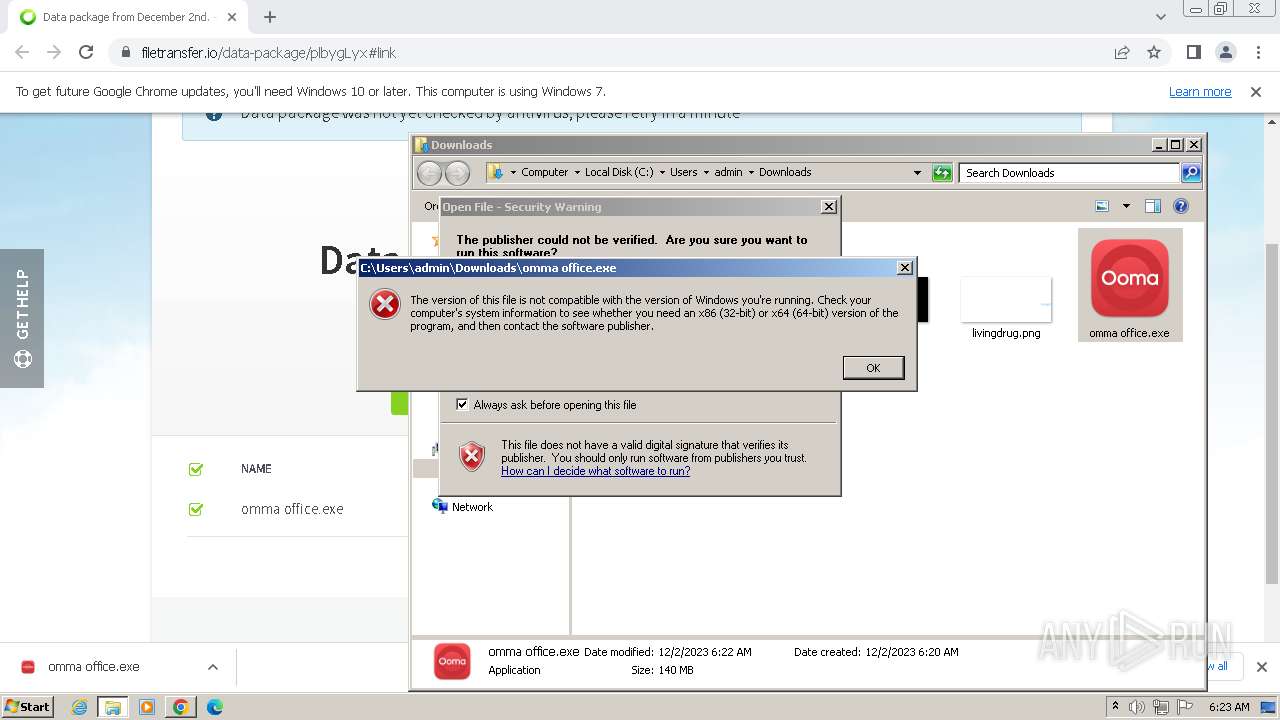The height and width of the screenshot is (720, 1280).
Task: Toggle the preview pane icon
Action: (x=1153, y=206)
